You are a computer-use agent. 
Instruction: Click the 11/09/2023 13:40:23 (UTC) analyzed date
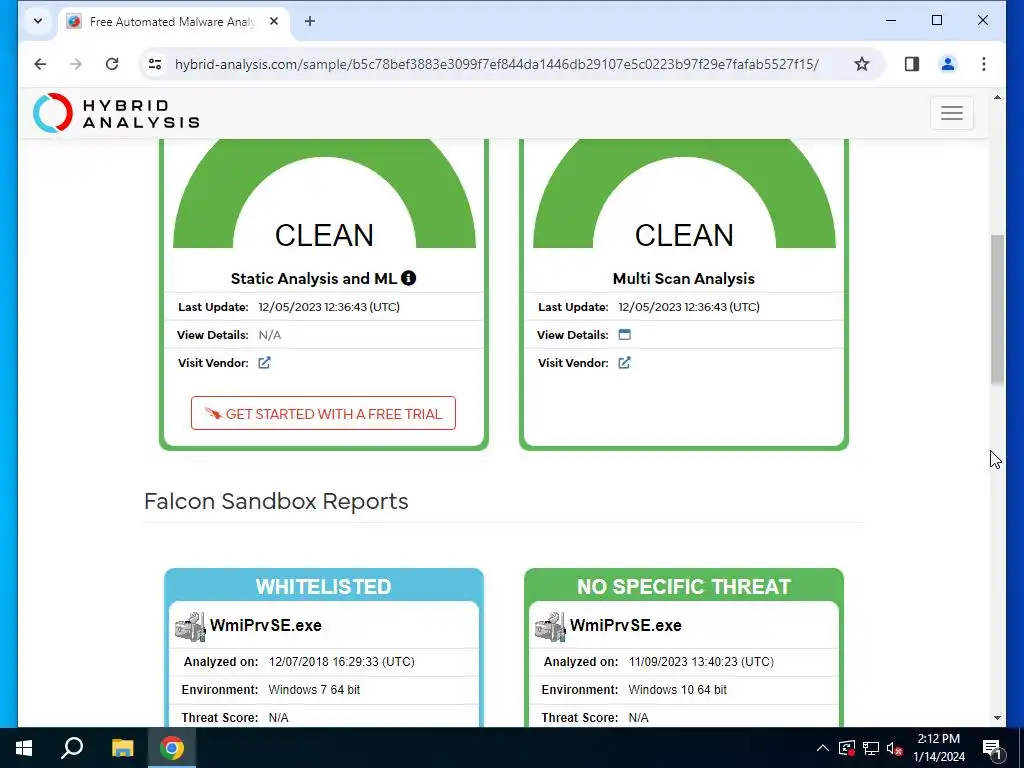(701, 662)
